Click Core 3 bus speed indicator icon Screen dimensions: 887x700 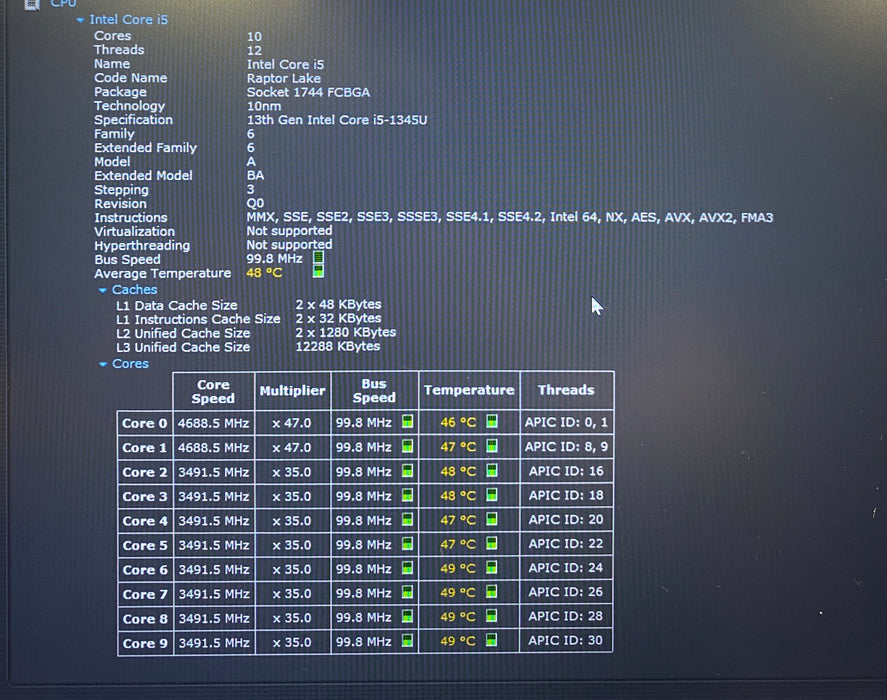(x=407, y=495)
